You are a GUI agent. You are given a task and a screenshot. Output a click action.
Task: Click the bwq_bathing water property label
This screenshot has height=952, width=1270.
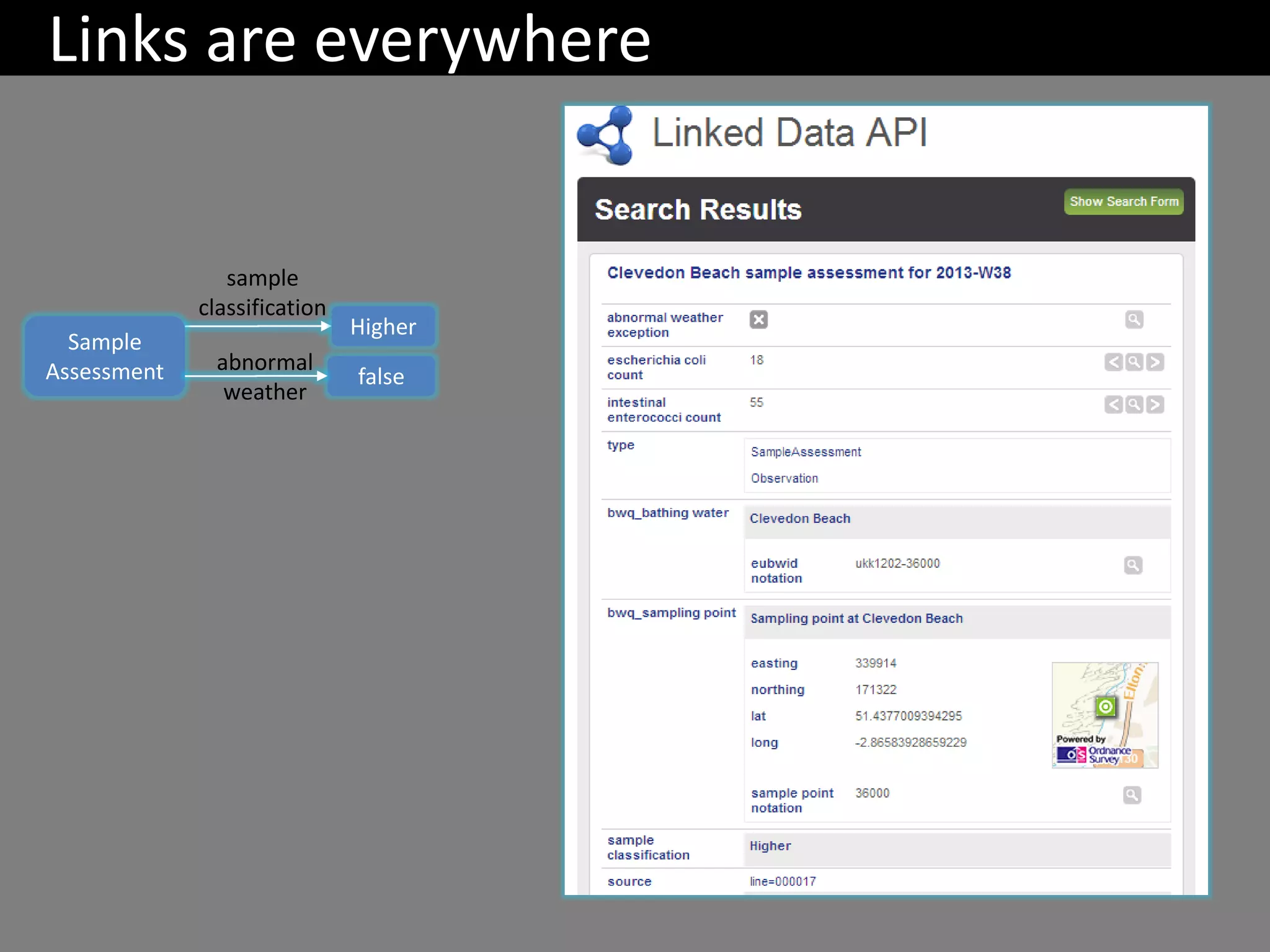coord(668,513)
